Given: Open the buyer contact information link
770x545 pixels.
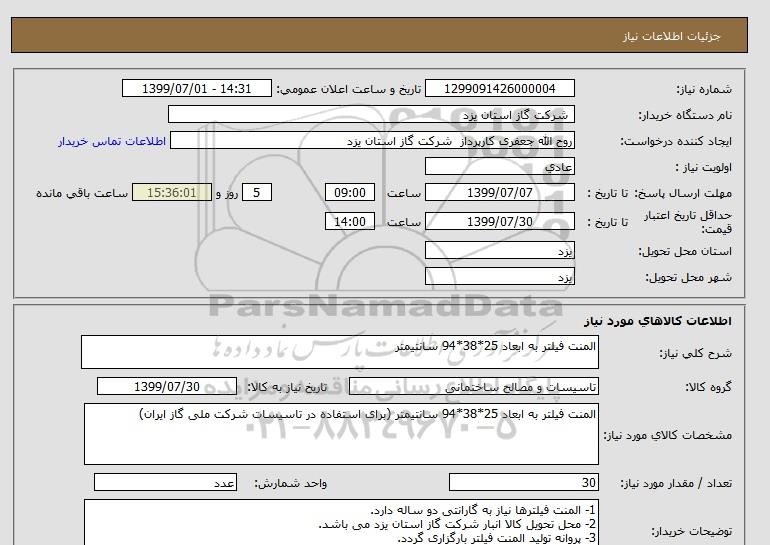Looking at the screenshot, I should (112, 141).
